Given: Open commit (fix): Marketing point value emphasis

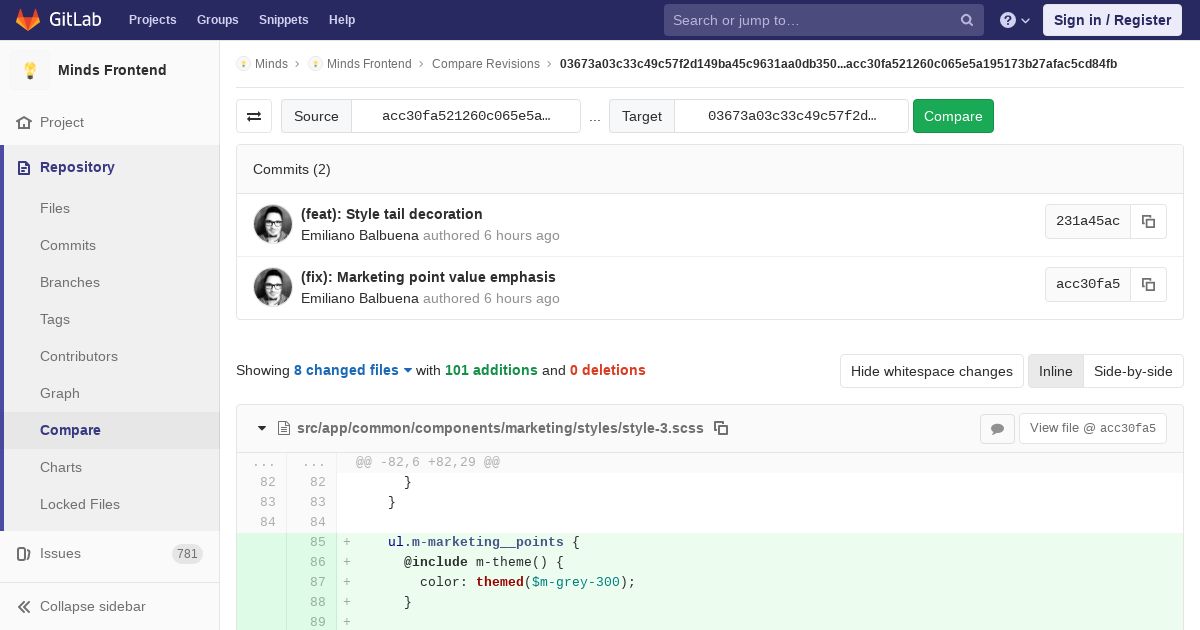Looking at the screenshot, I should pyautogui.click(x=428, y=277).
